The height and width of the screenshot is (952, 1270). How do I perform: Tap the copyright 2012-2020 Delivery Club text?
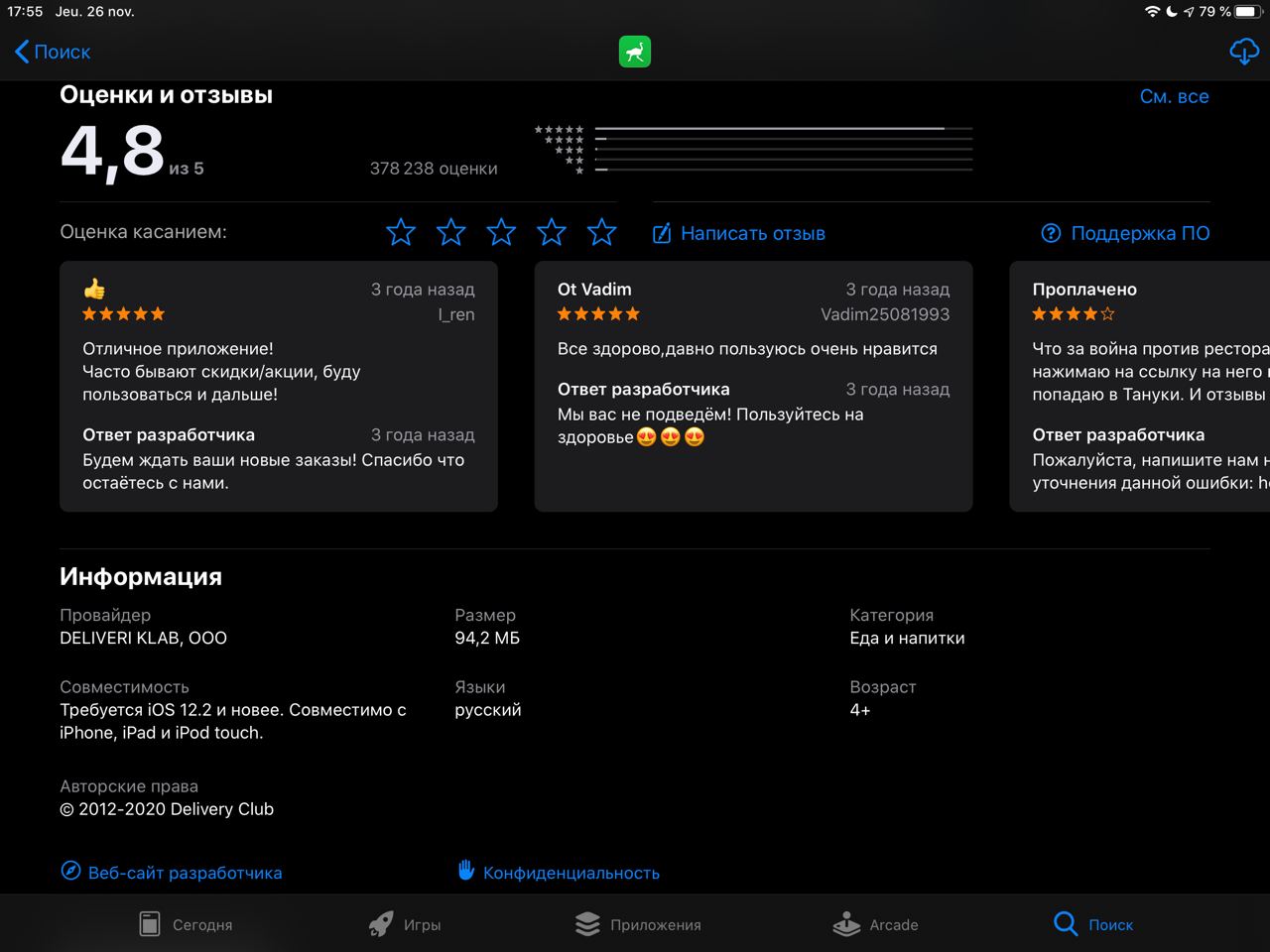167,809
